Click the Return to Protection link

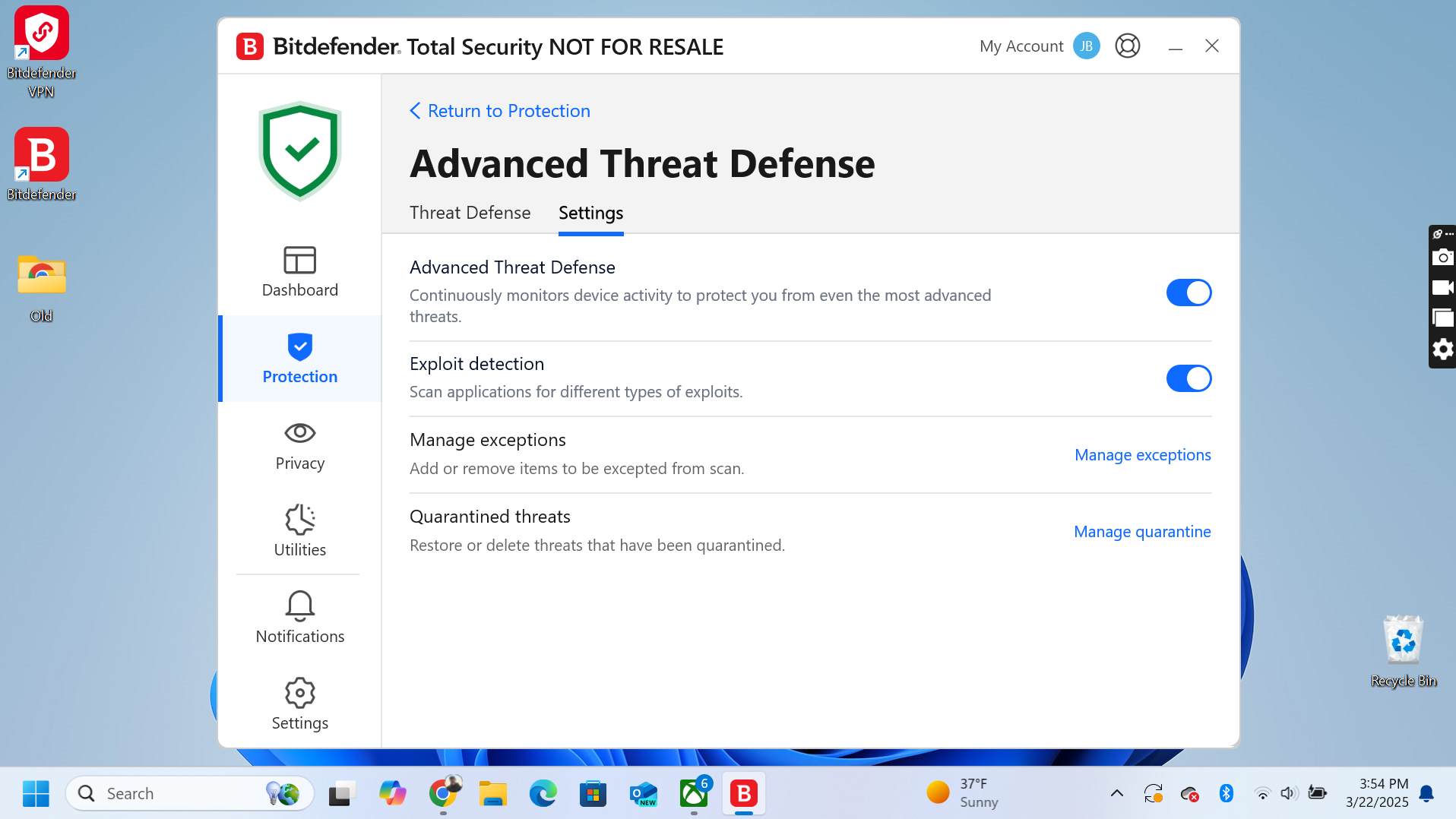pos(500,111)
